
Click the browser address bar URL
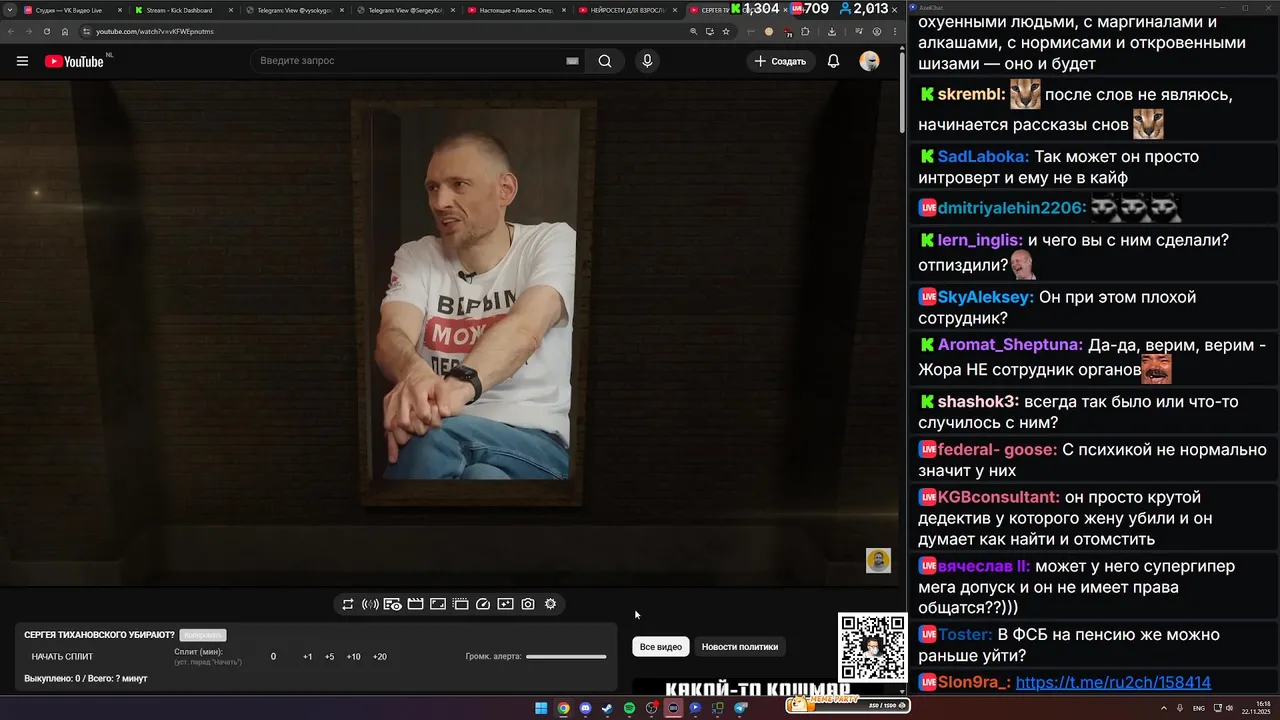(x=155, y=31)
